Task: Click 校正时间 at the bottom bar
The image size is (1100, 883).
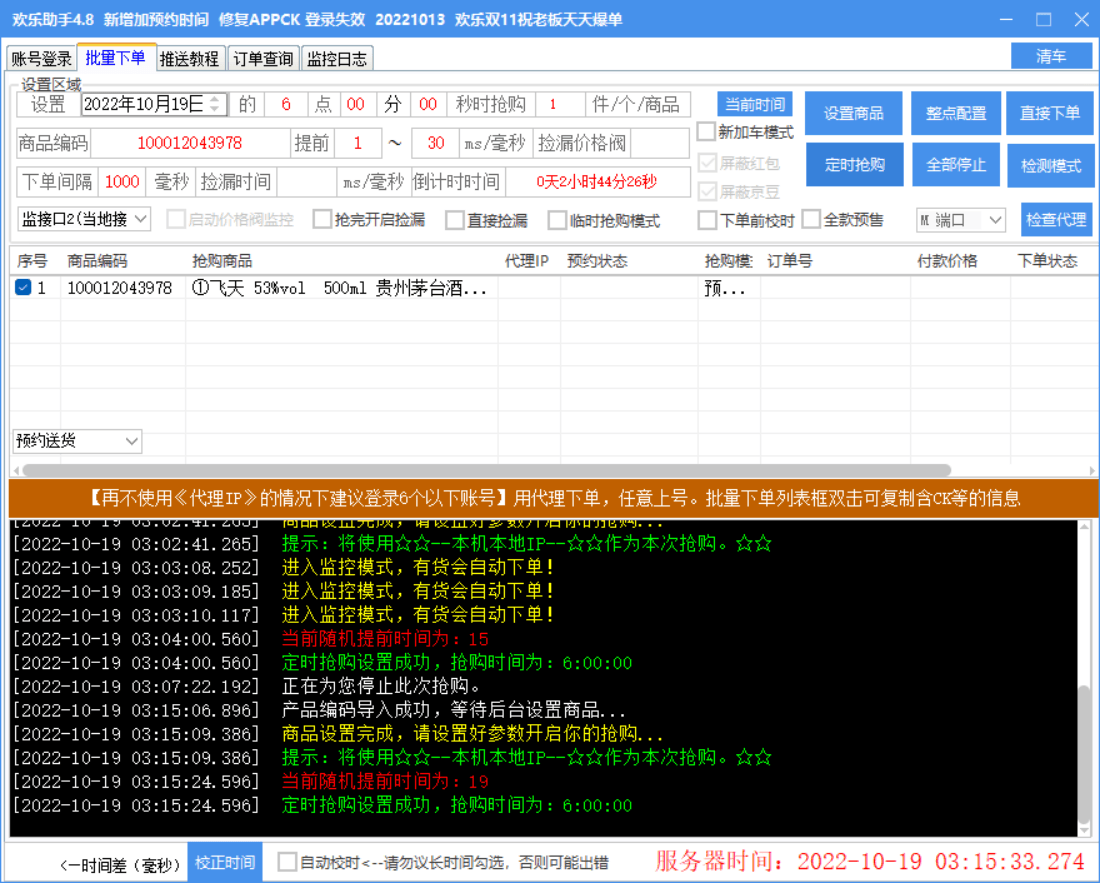Action: (225, 862)
